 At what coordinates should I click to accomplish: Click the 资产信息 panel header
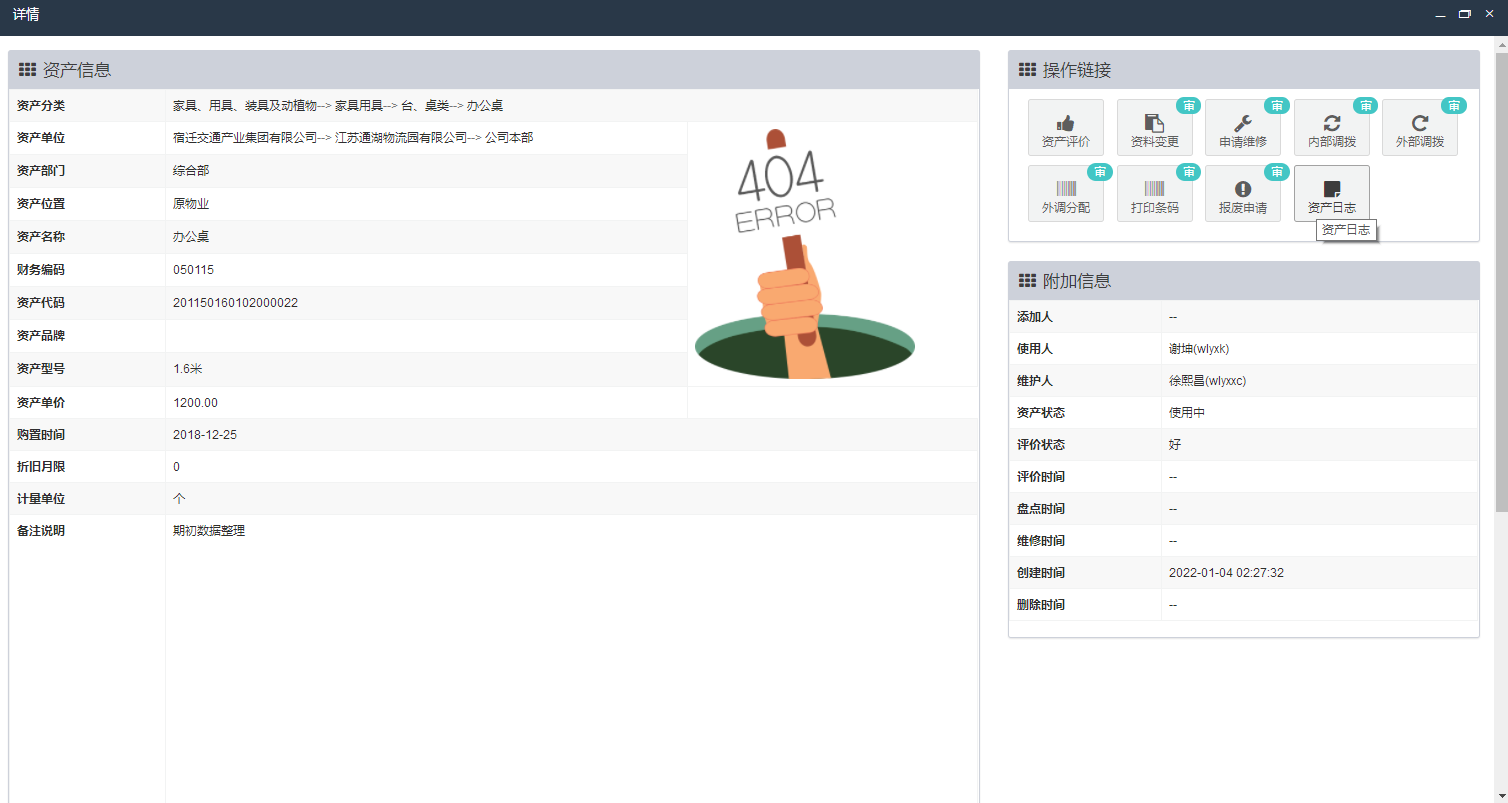point(494,70)
